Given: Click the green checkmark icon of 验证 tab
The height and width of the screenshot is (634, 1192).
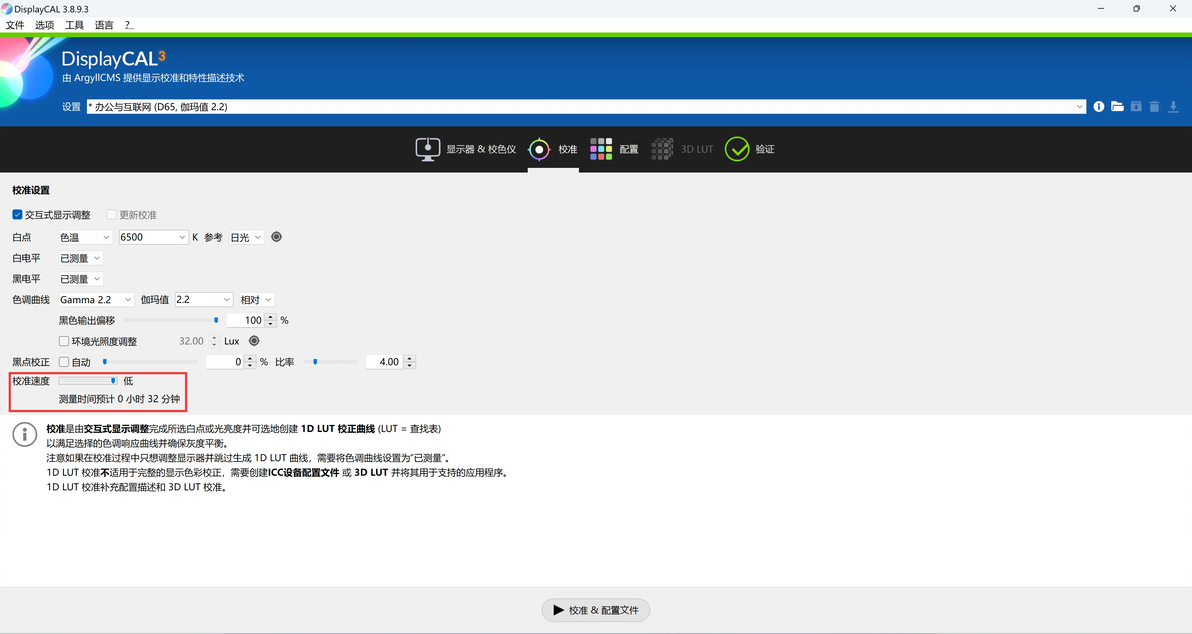Looking at the screenshot, I should 737,149.
